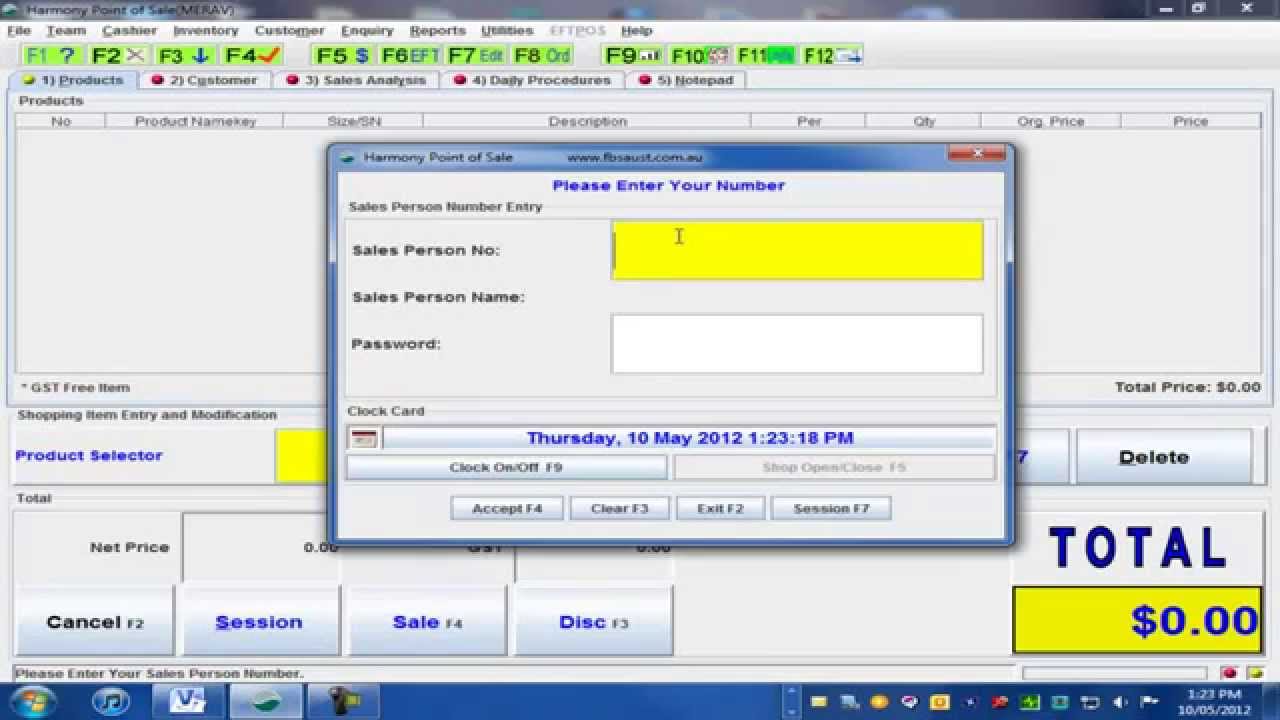Click the Sale F4 button

coord(427,621)
